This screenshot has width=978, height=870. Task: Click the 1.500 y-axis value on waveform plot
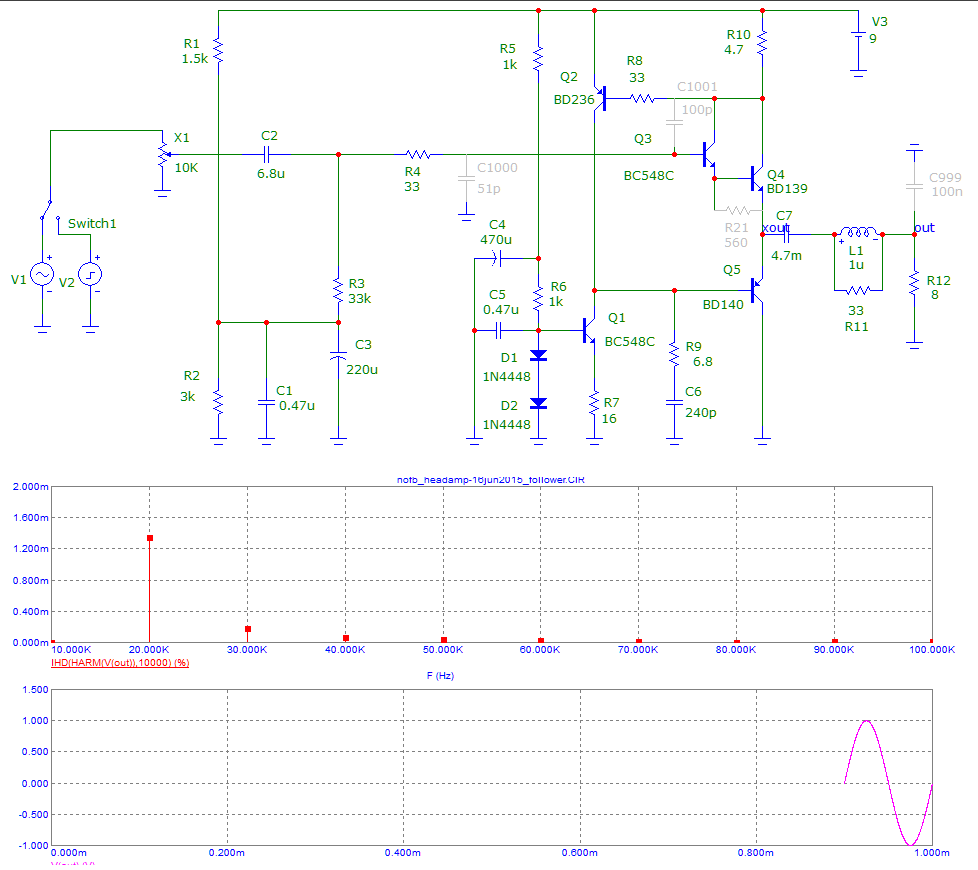(36, 689)
